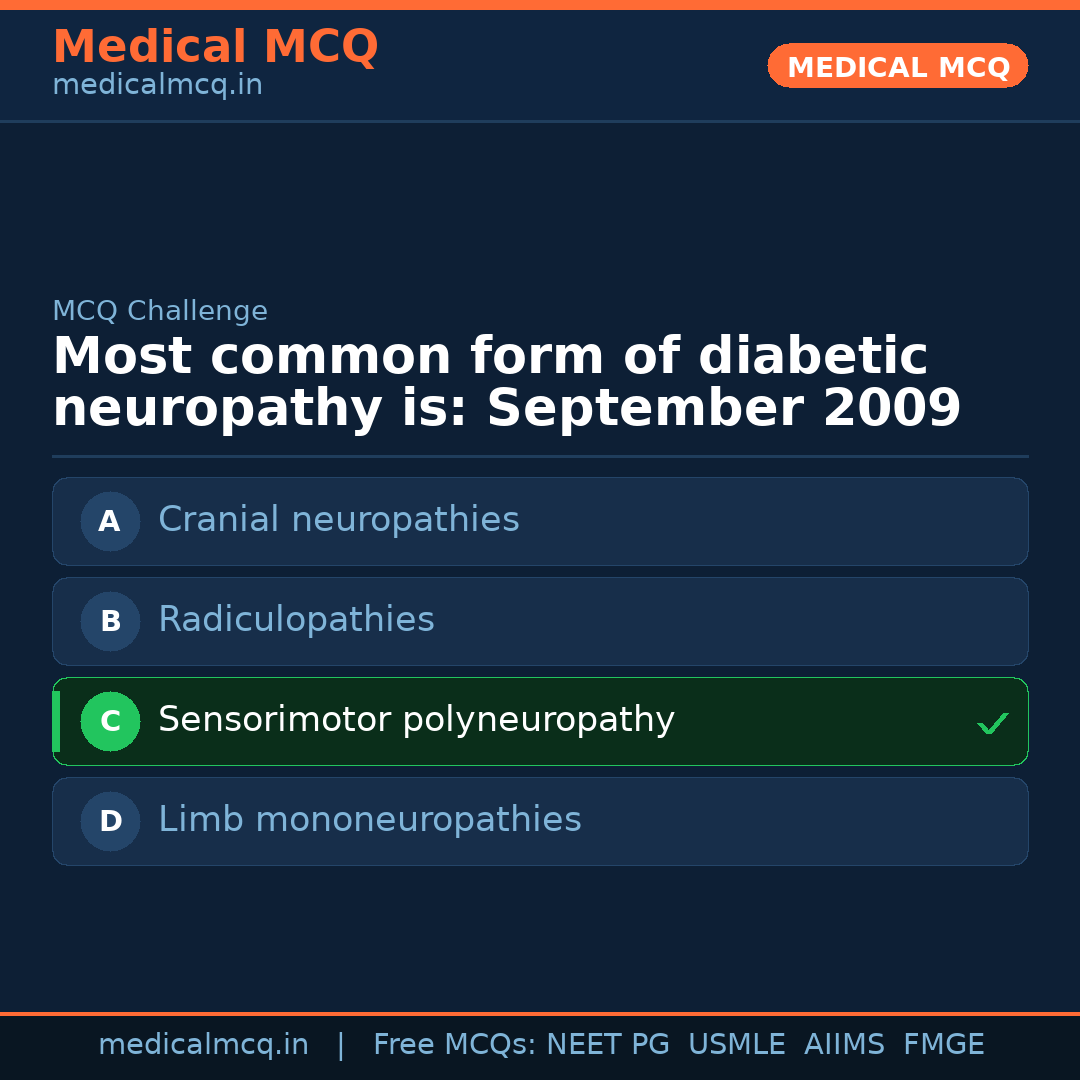This screenshot has height=1080, width=1080.
Task: Click the USMLE footer text
Action: pyautogui.click(x=736, y=1045)
